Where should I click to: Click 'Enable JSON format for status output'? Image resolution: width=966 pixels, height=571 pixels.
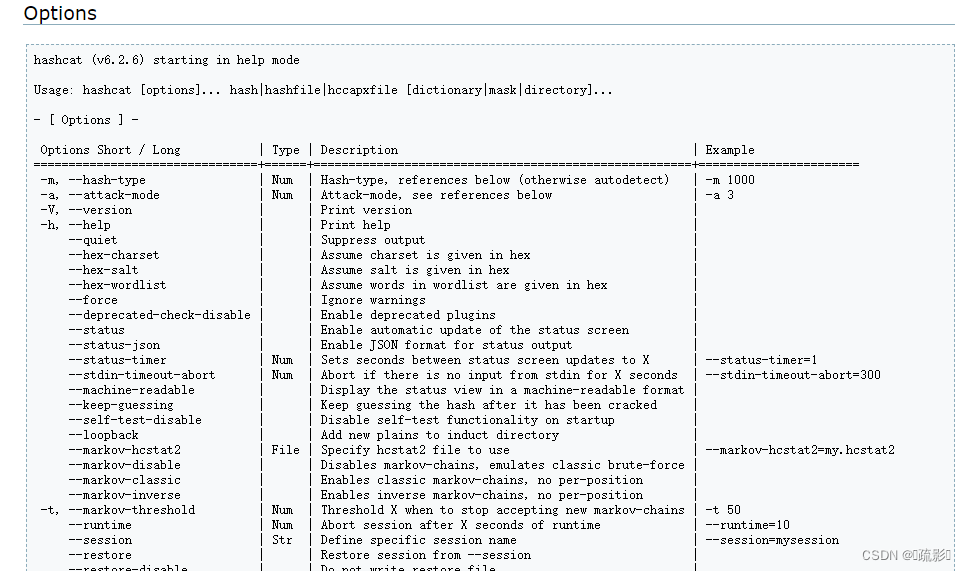[446, 345]
